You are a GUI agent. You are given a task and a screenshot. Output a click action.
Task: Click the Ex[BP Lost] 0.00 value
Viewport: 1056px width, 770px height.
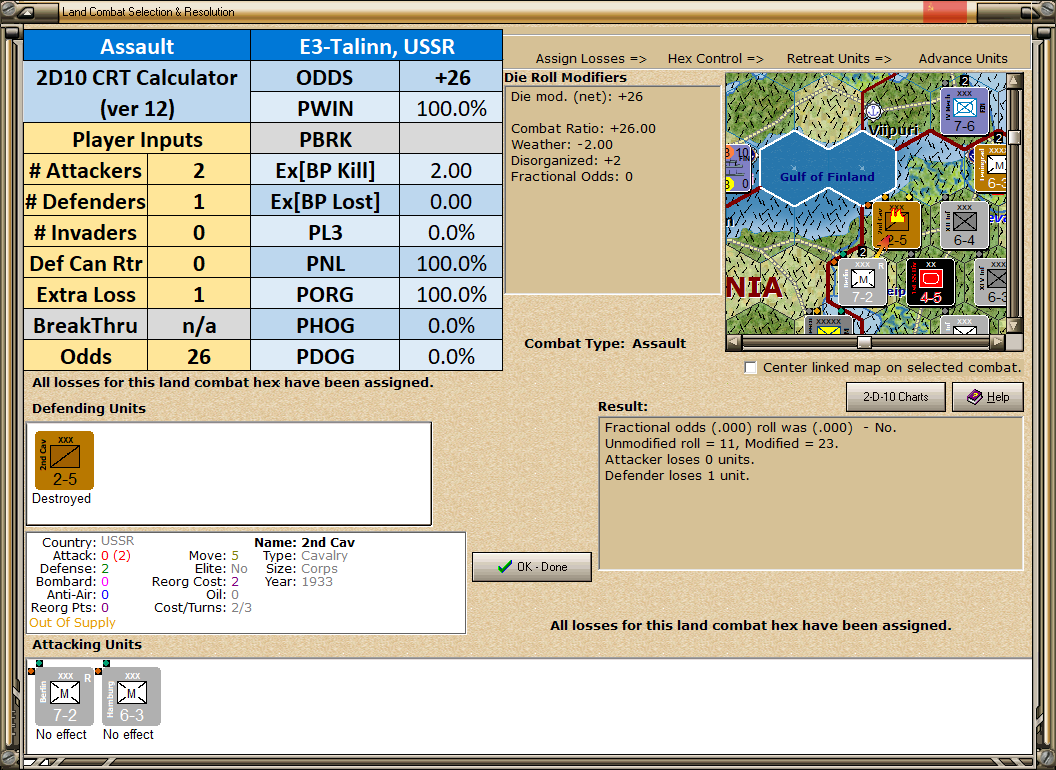pyautogui.click(x=451, y=201)
